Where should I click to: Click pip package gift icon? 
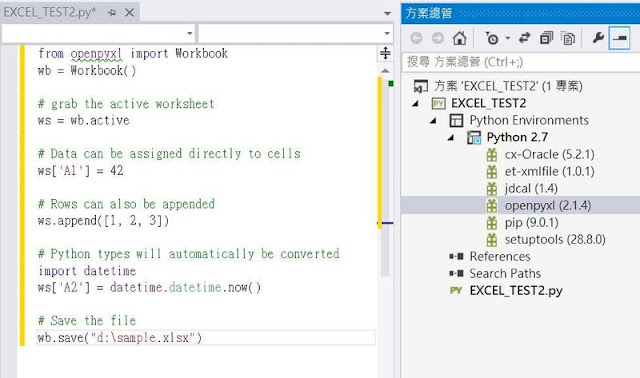492,222
